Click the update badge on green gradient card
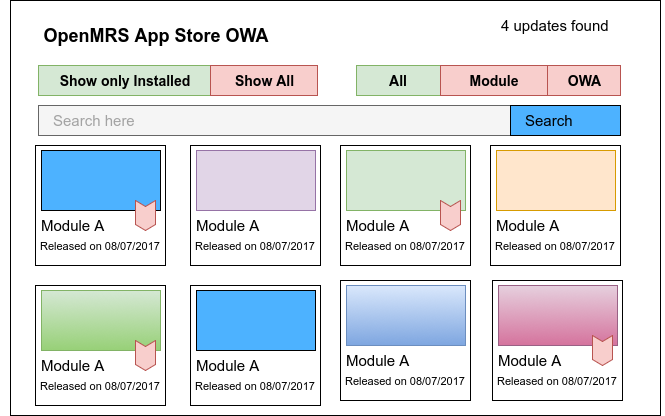Screen dimensions: 665x416 tap(145, 355)
